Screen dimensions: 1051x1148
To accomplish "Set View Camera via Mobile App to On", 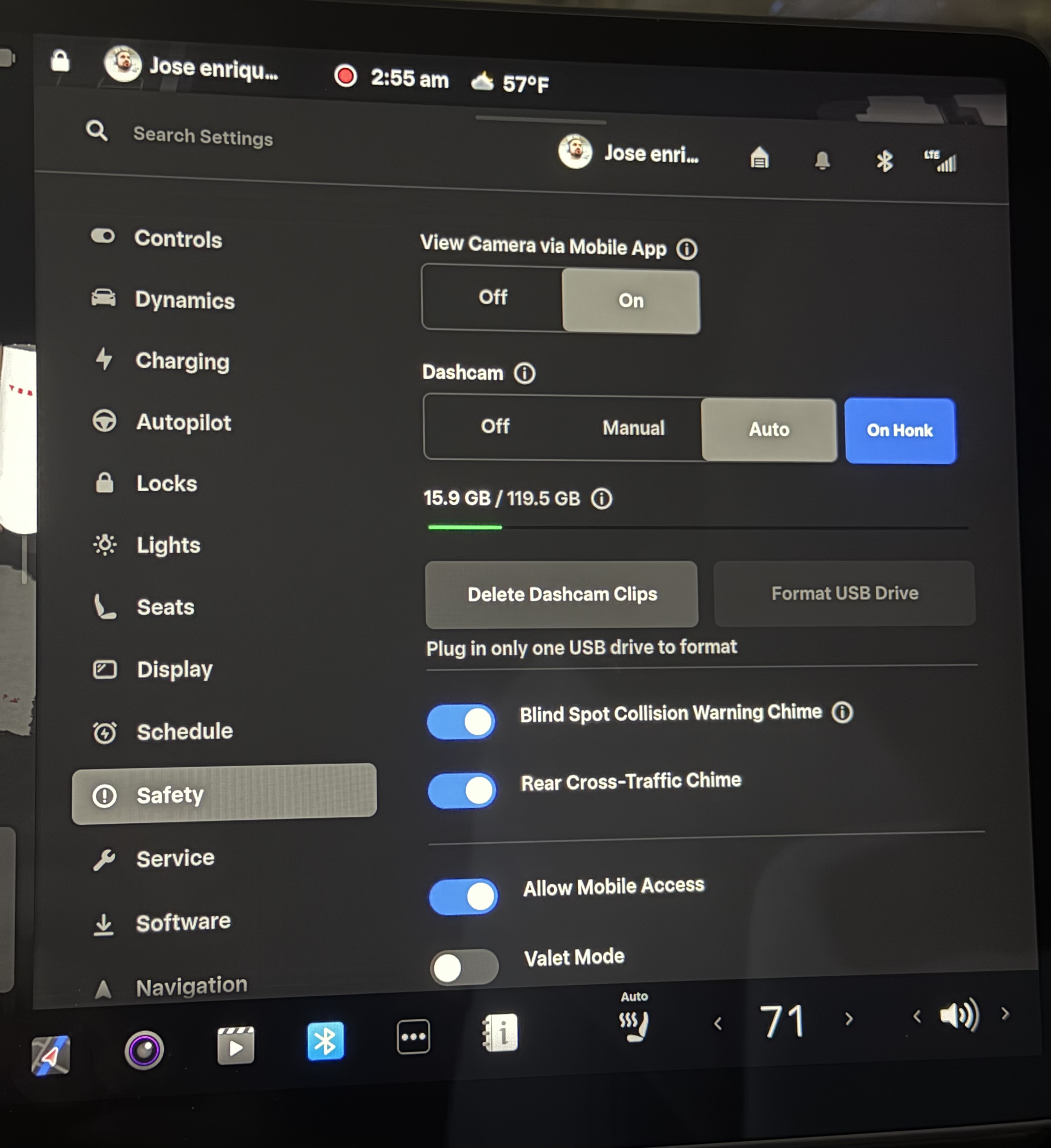I will pos(631,301).
